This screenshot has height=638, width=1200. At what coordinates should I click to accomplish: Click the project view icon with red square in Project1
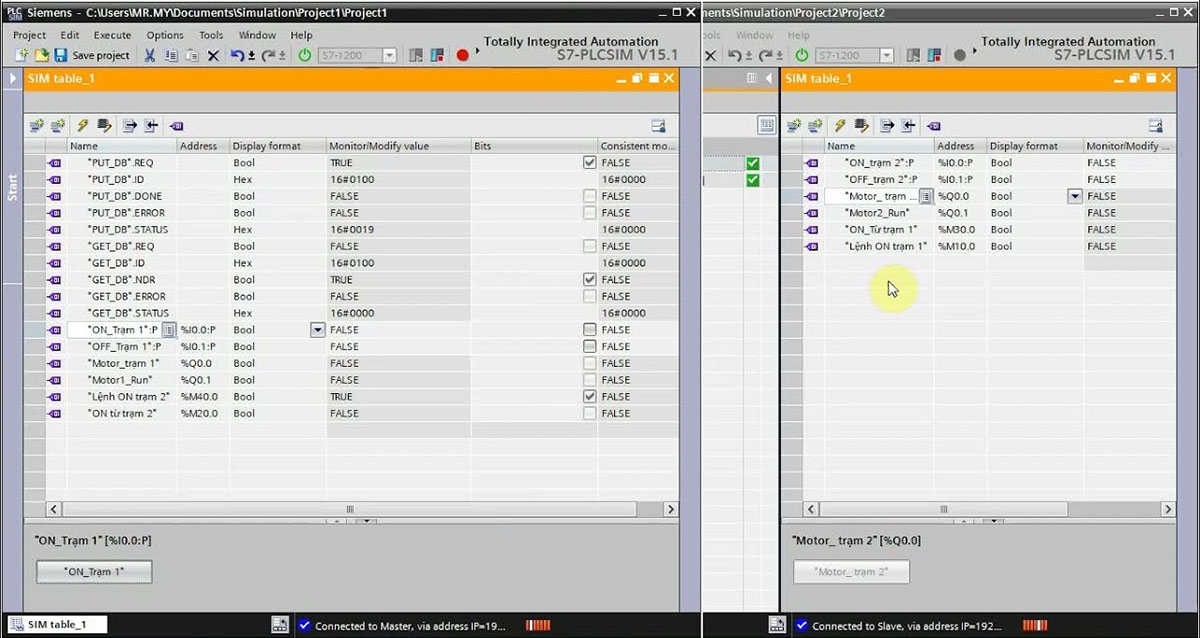click(436, 55)
